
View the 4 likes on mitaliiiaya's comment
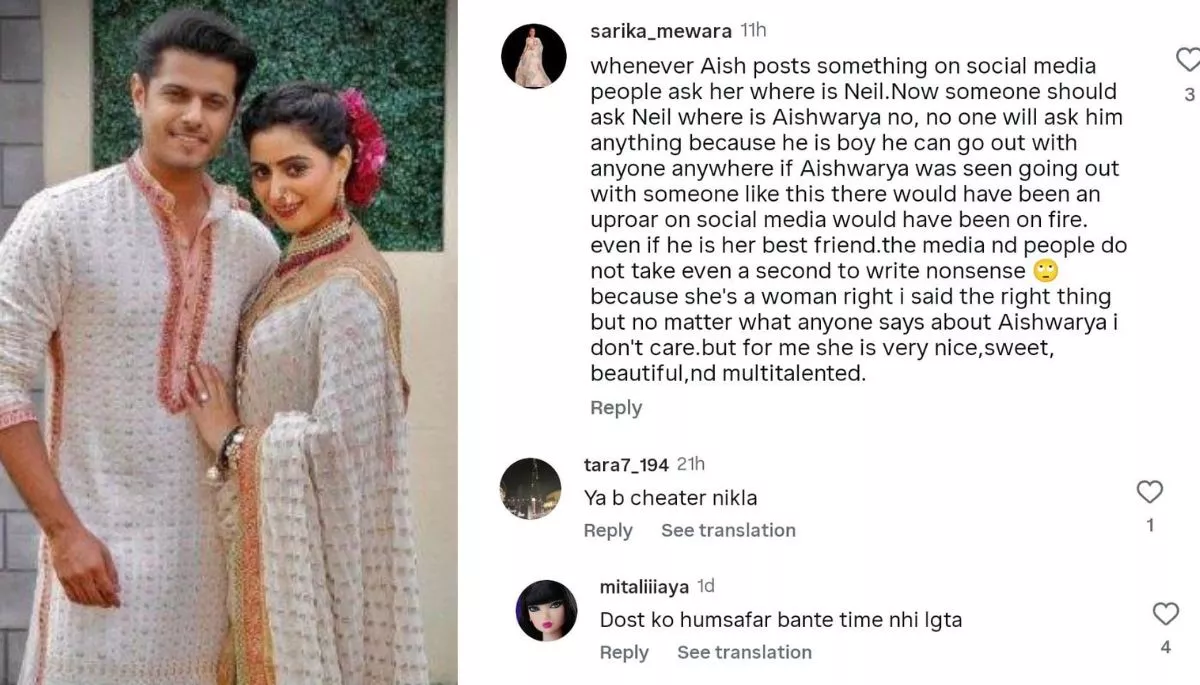click(1165, 647)
